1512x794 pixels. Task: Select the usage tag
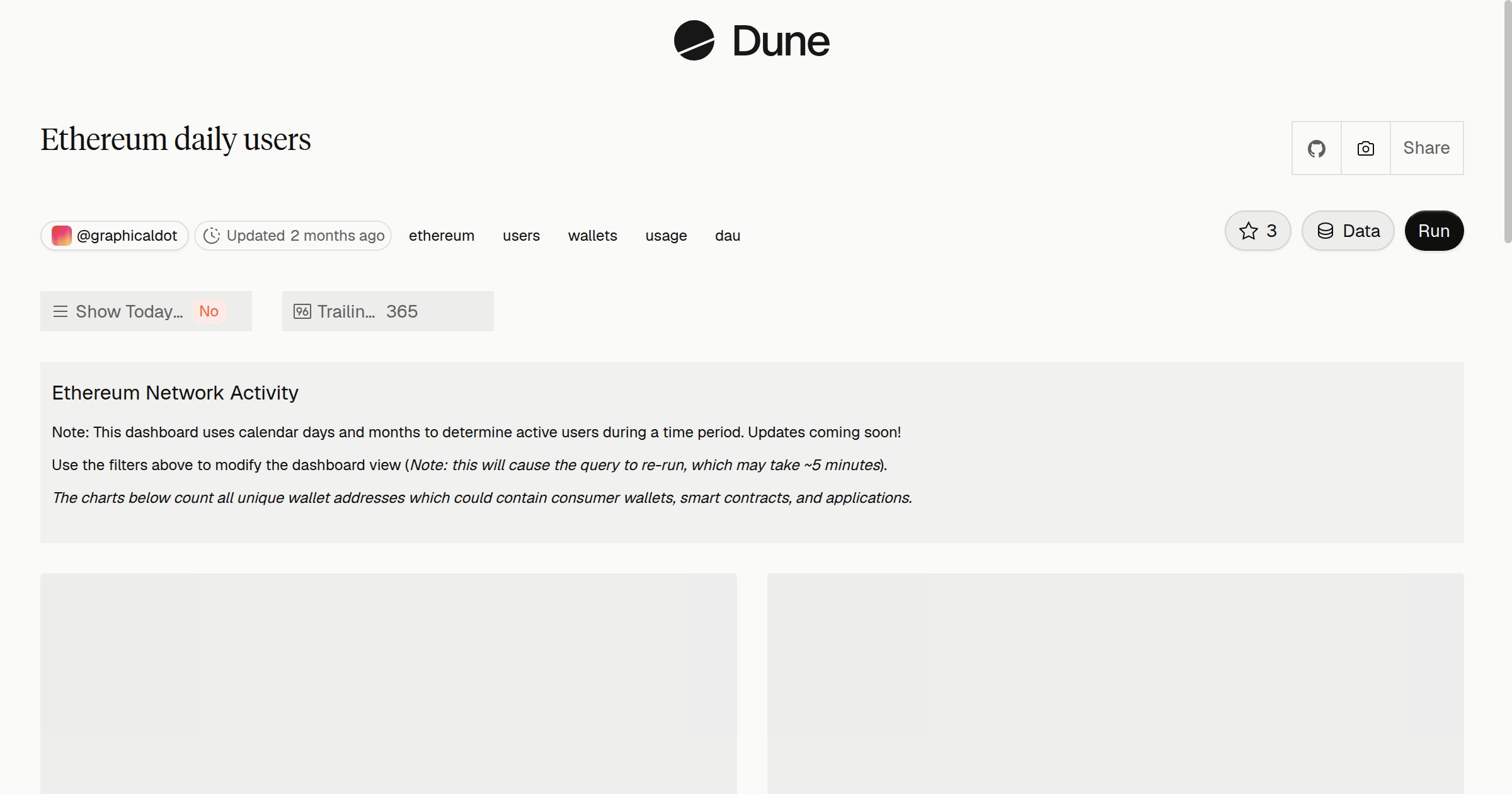pos(666,236)
